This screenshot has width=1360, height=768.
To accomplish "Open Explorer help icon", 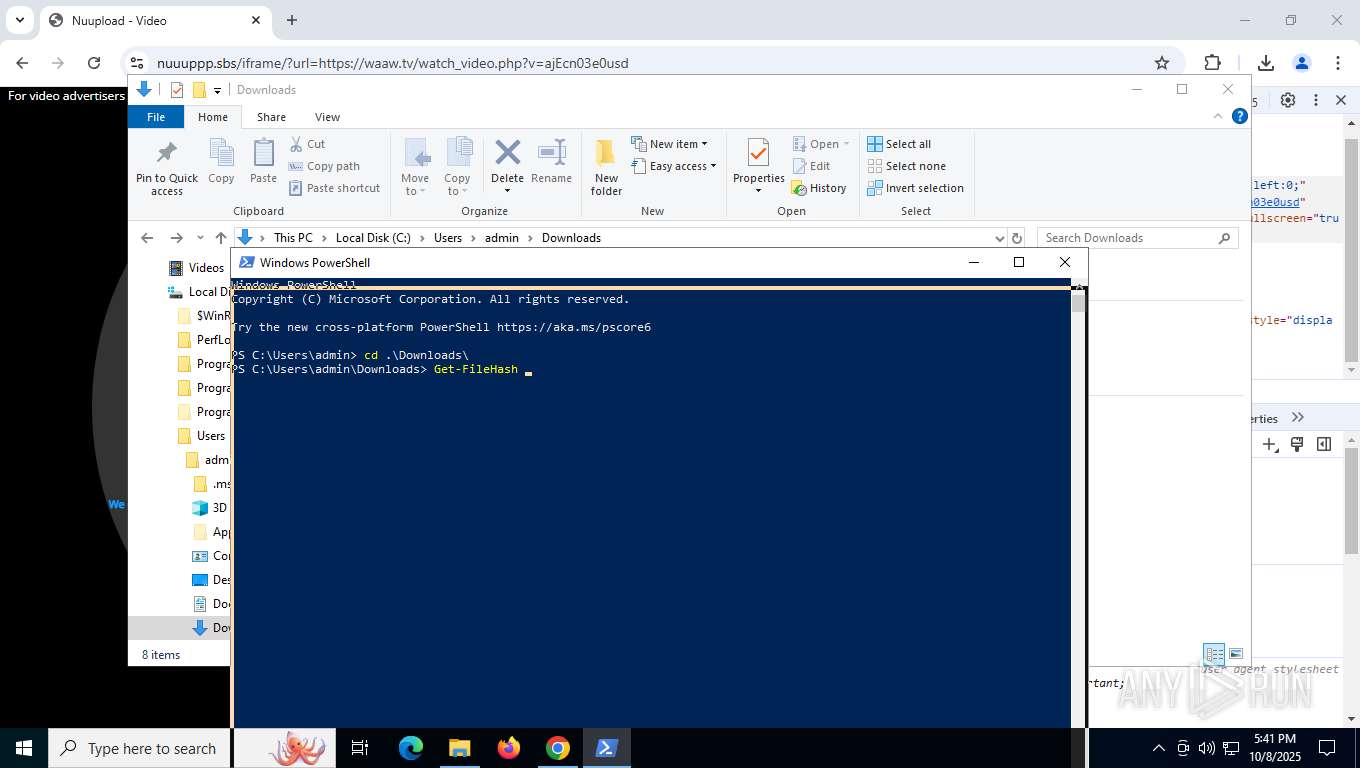I will (1240, 116).
